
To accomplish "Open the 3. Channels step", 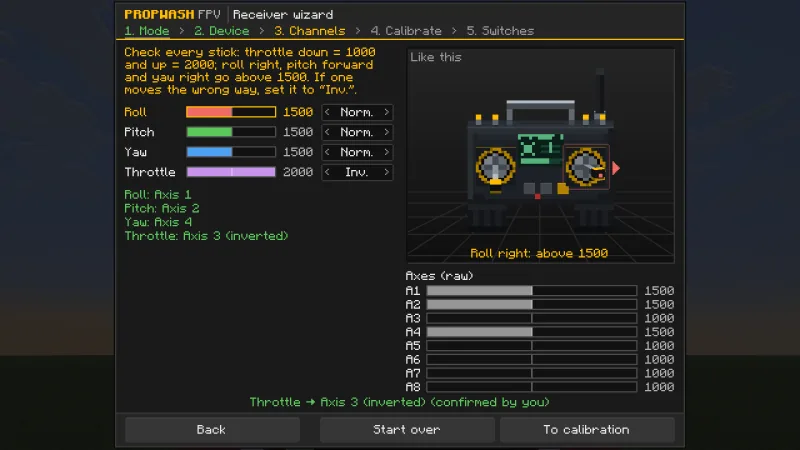I will 310,31.
